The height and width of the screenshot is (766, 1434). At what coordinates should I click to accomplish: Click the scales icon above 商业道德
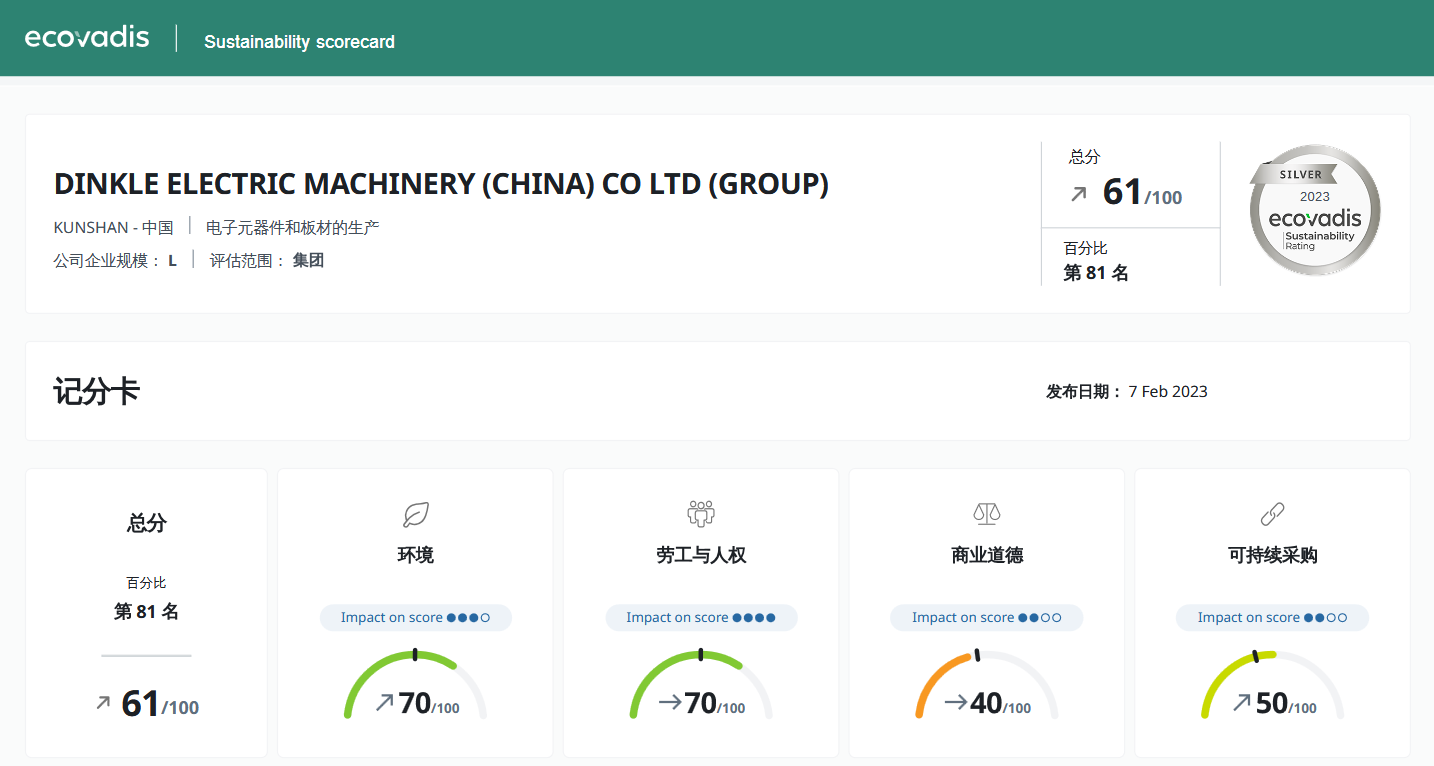pos(987,514)
